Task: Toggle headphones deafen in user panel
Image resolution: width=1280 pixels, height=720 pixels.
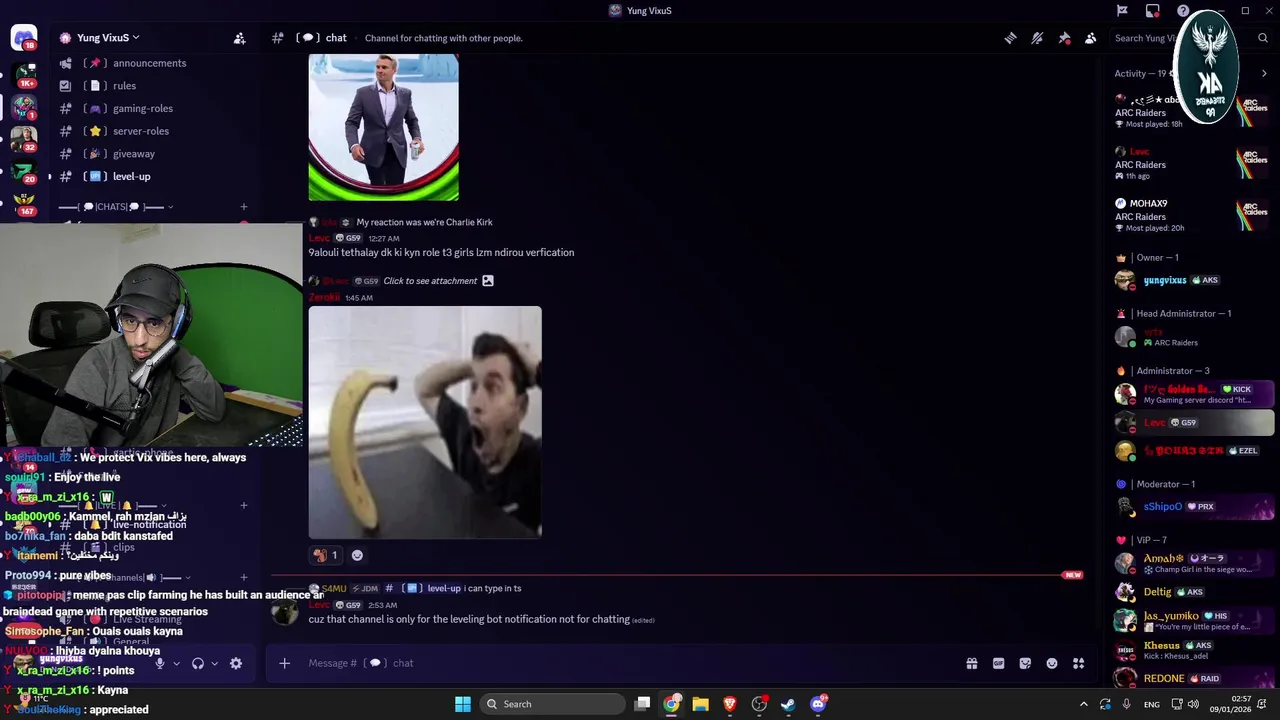Action: click(x=198, y=663)
